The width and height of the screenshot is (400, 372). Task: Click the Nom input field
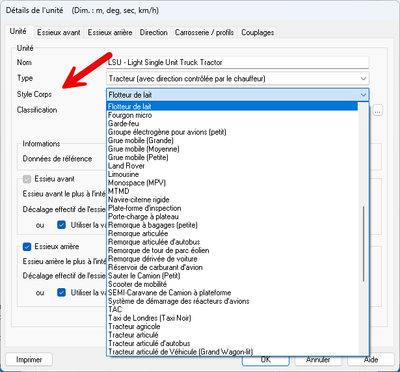coord(238,62)
